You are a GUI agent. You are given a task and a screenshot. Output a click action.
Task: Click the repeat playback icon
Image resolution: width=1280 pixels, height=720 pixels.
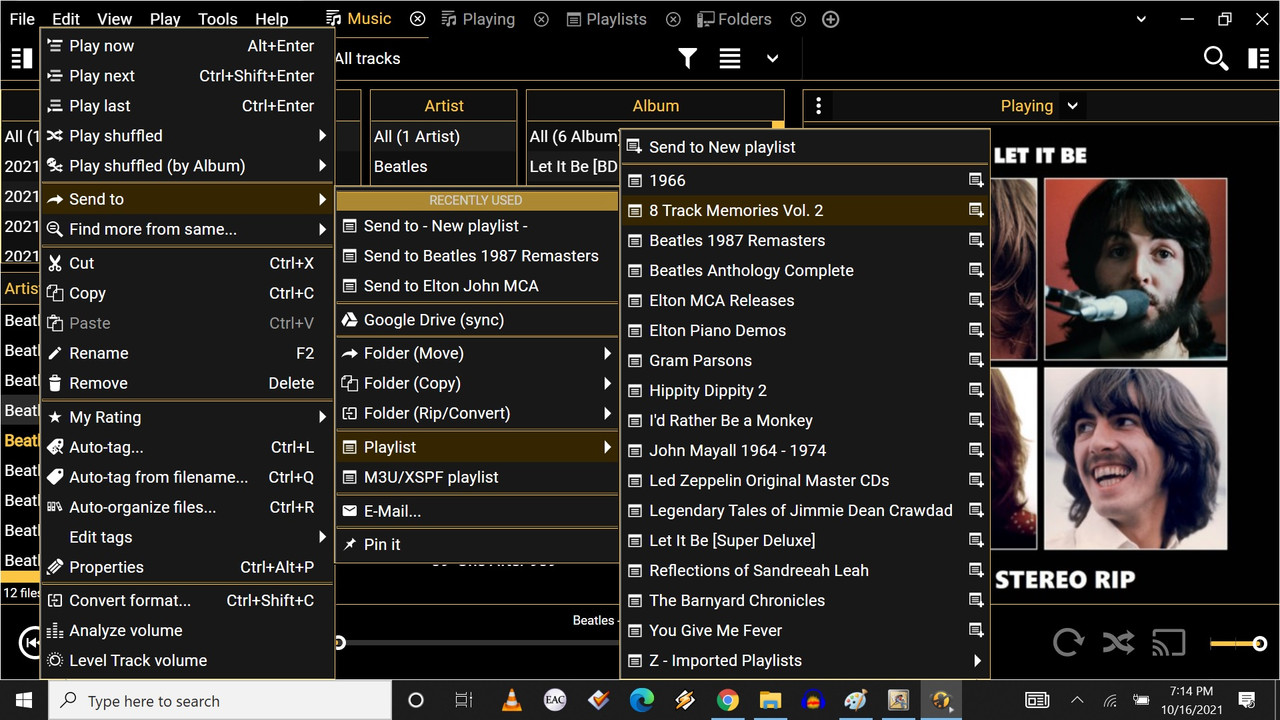pyautogui.click(x=1068, y=643)
